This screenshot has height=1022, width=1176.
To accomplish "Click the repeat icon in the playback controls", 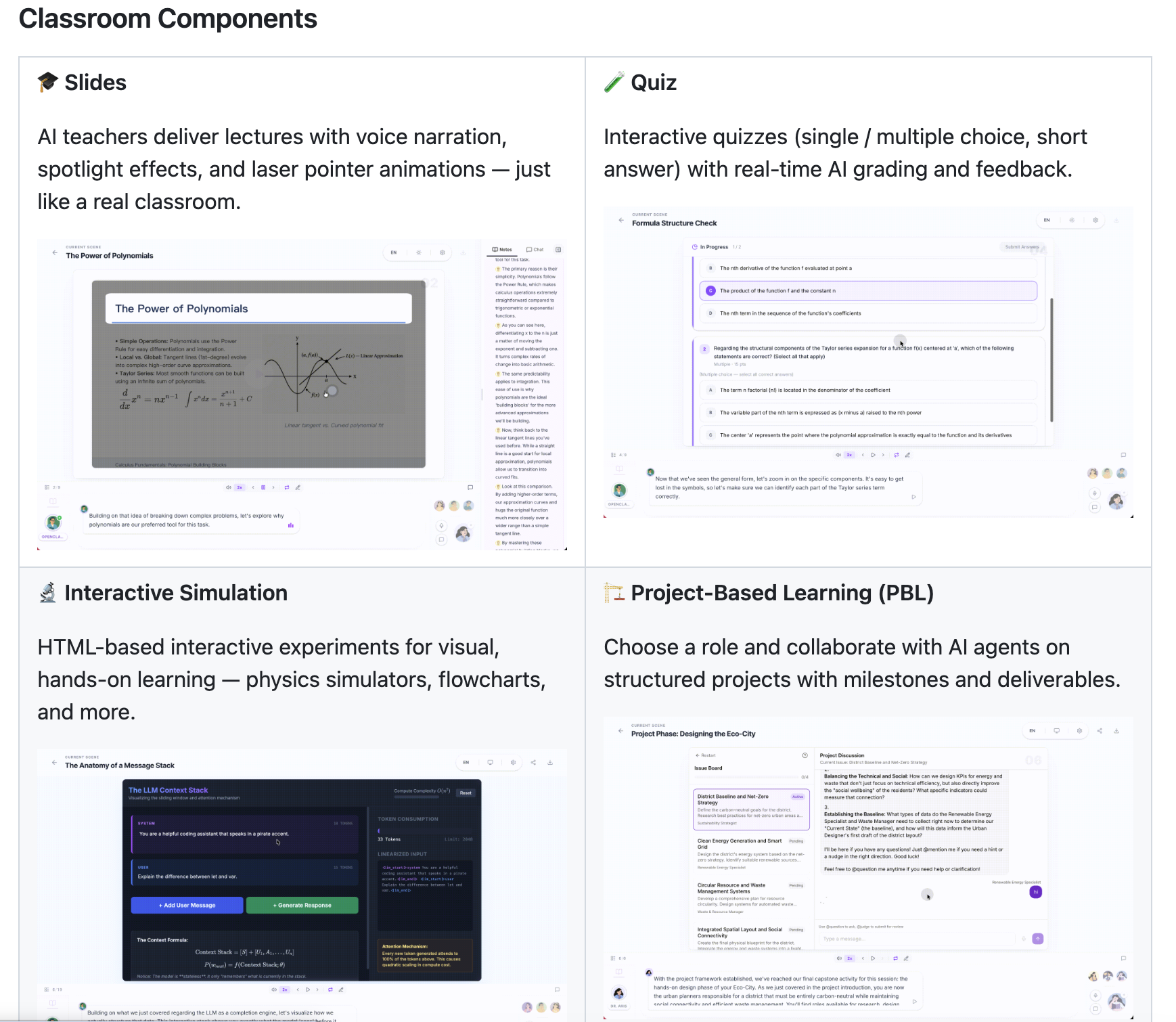I will 287,488.
